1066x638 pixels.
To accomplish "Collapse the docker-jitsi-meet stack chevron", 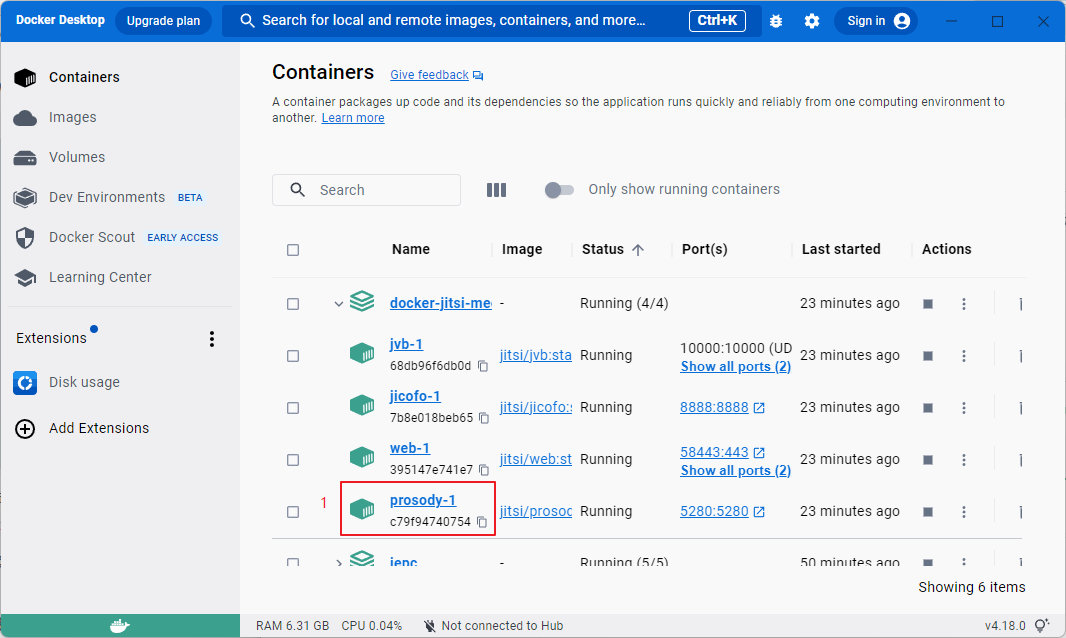I will (x=339, y=304).
